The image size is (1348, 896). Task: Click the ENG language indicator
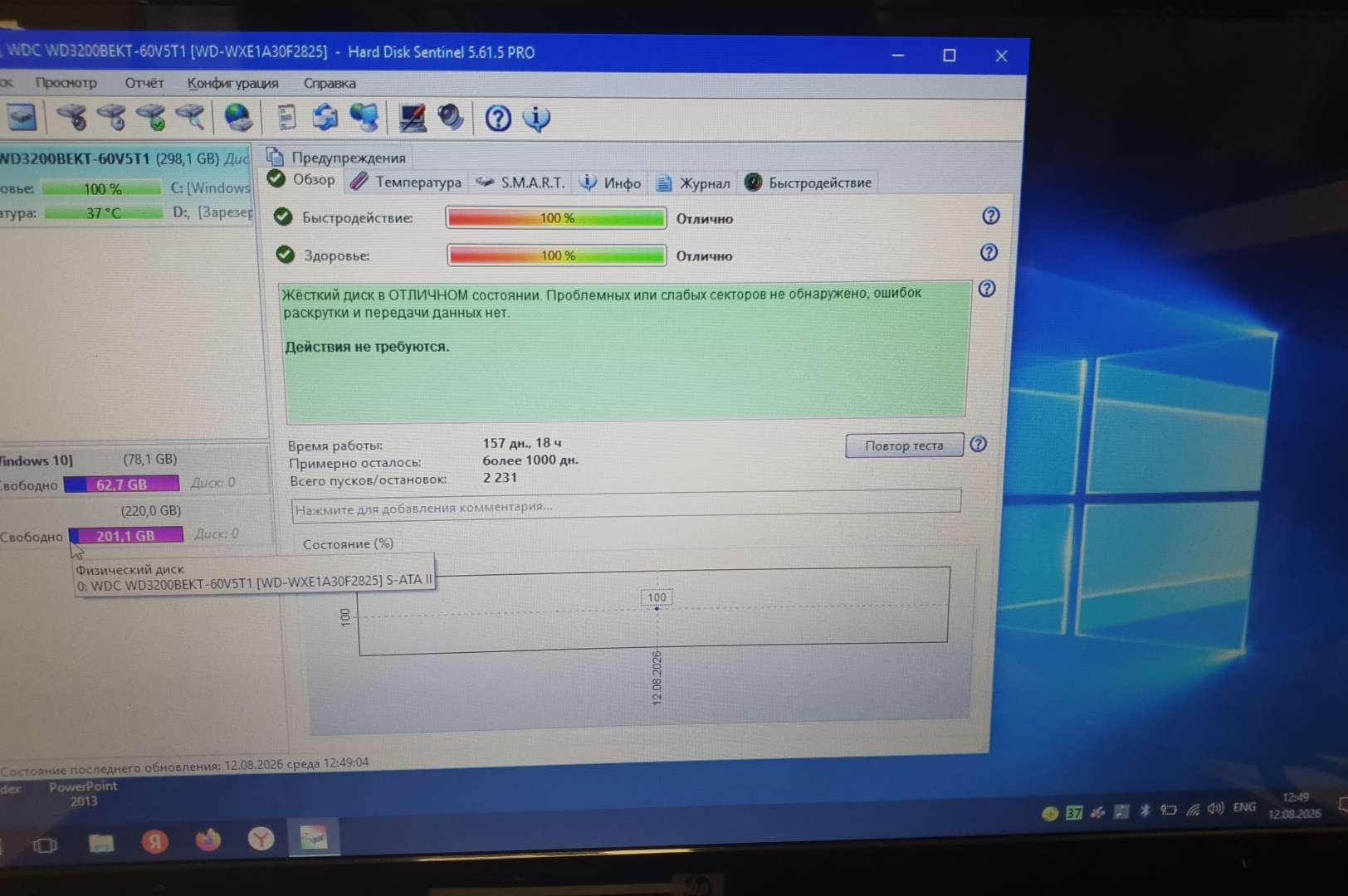[1244, 806]
